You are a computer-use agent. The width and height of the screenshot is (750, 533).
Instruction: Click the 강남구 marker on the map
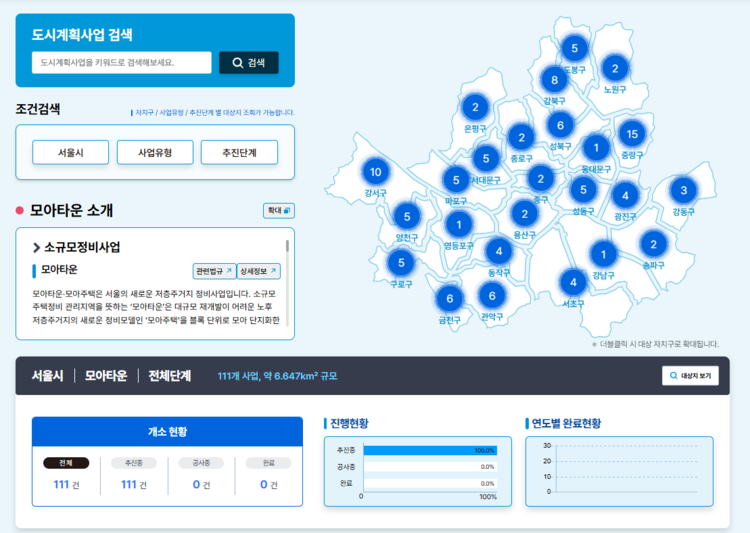(x=603, y=253)
